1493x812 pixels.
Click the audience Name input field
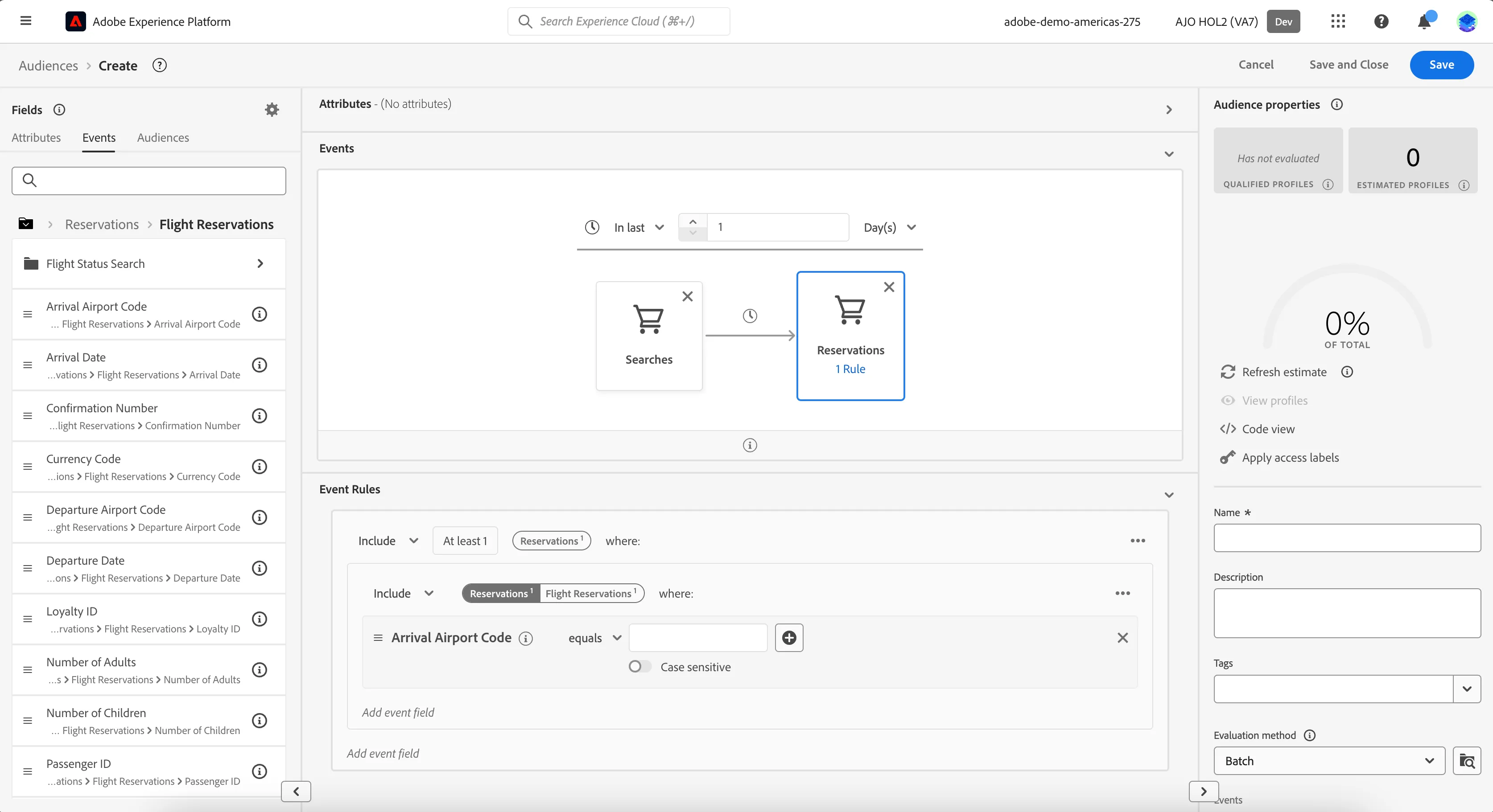1347,538
